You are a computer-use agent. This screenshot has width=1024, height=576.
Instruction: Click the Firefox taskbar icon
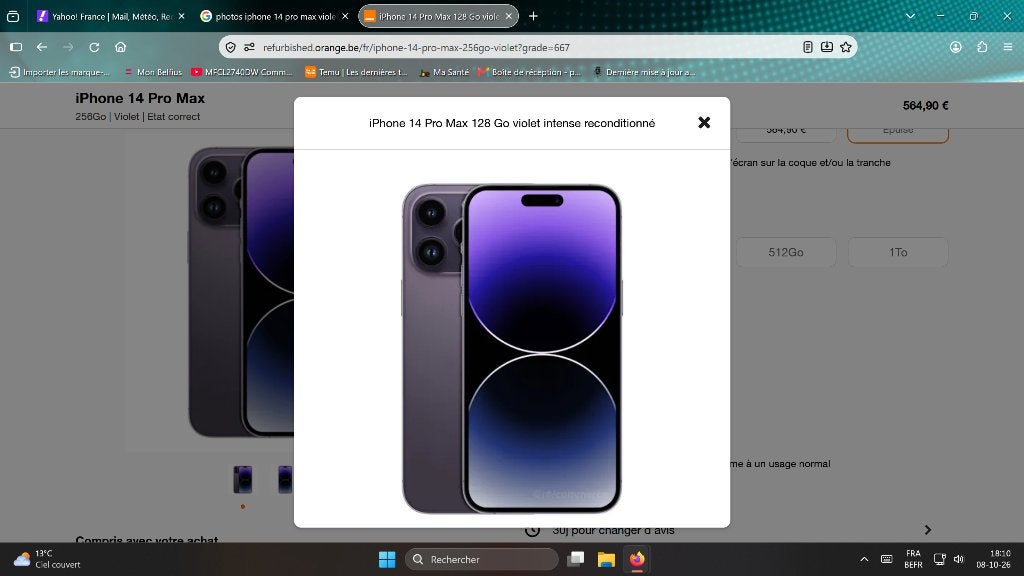pyautogui.click(x=637, y=560)
